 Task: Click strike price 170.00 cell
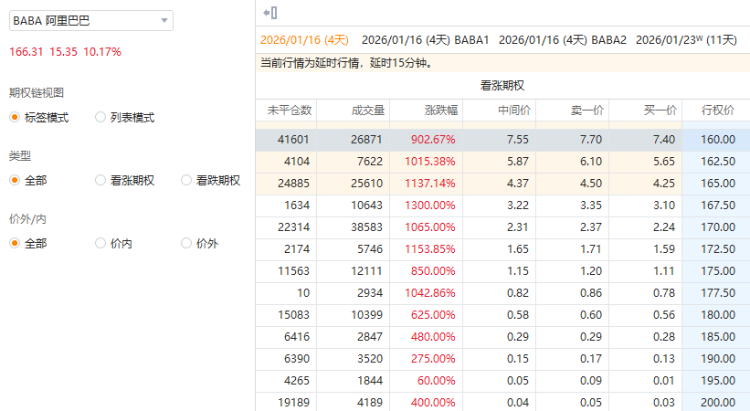click(x=716, y=227)
